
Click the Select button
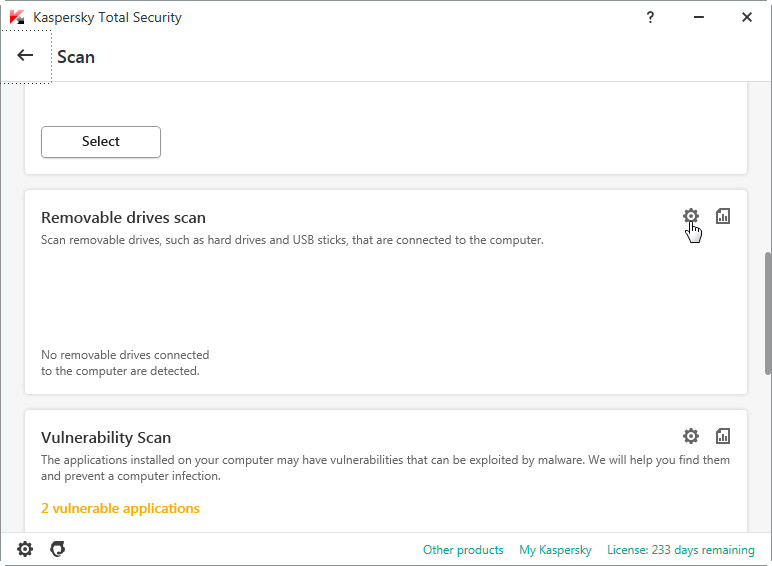[x=101, y=142]
